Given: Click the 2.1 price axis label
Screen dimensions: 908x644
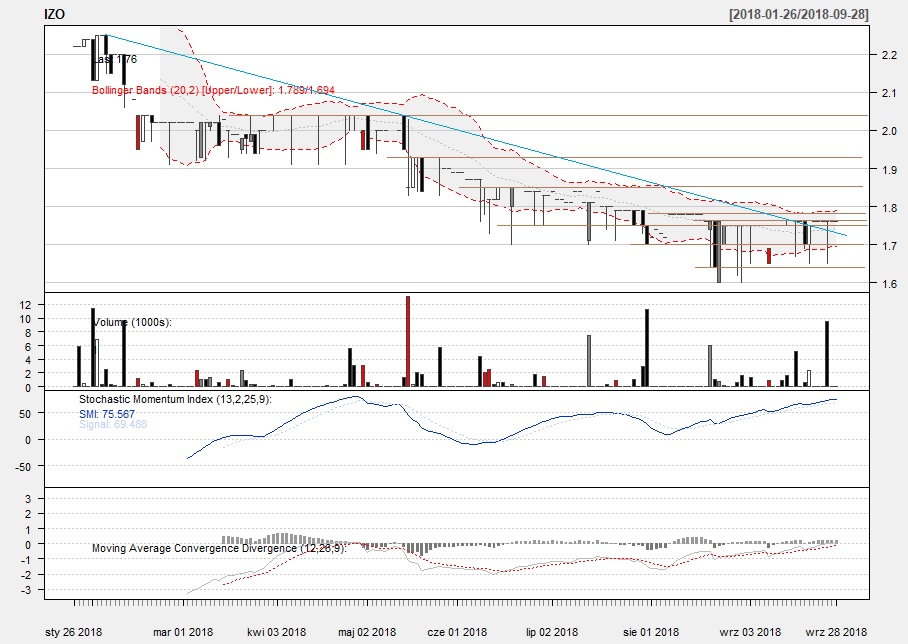Looking at the screenshot, I should coord(889,93).
